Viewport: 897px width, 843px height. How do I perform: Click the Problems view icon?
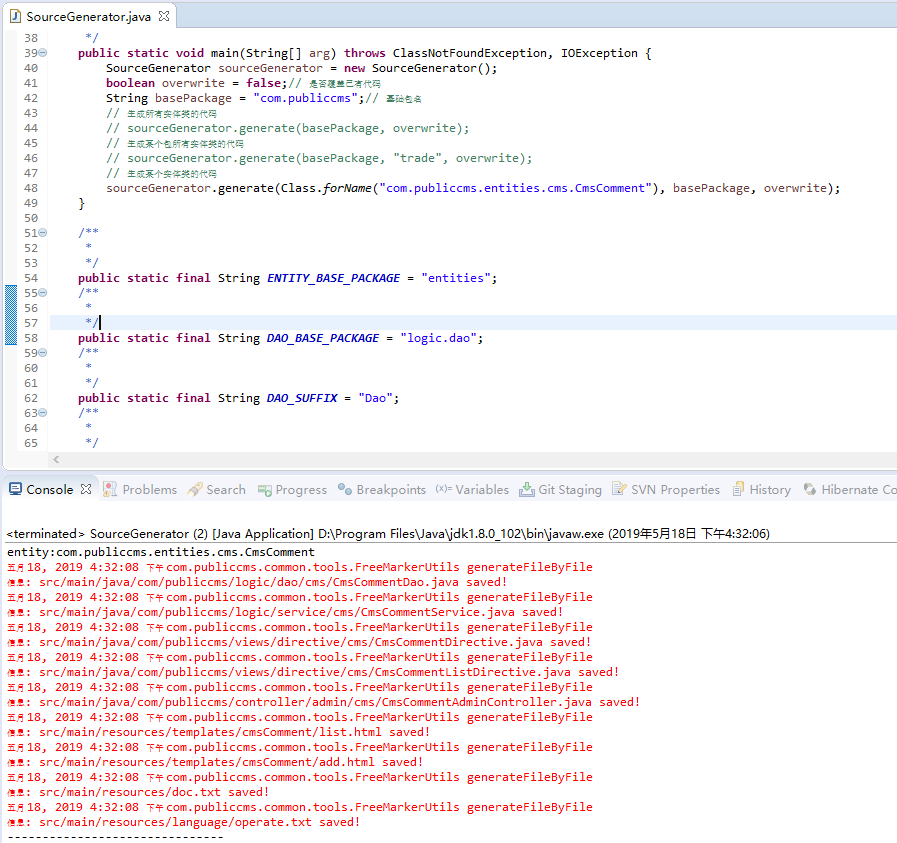coord(111,490)
